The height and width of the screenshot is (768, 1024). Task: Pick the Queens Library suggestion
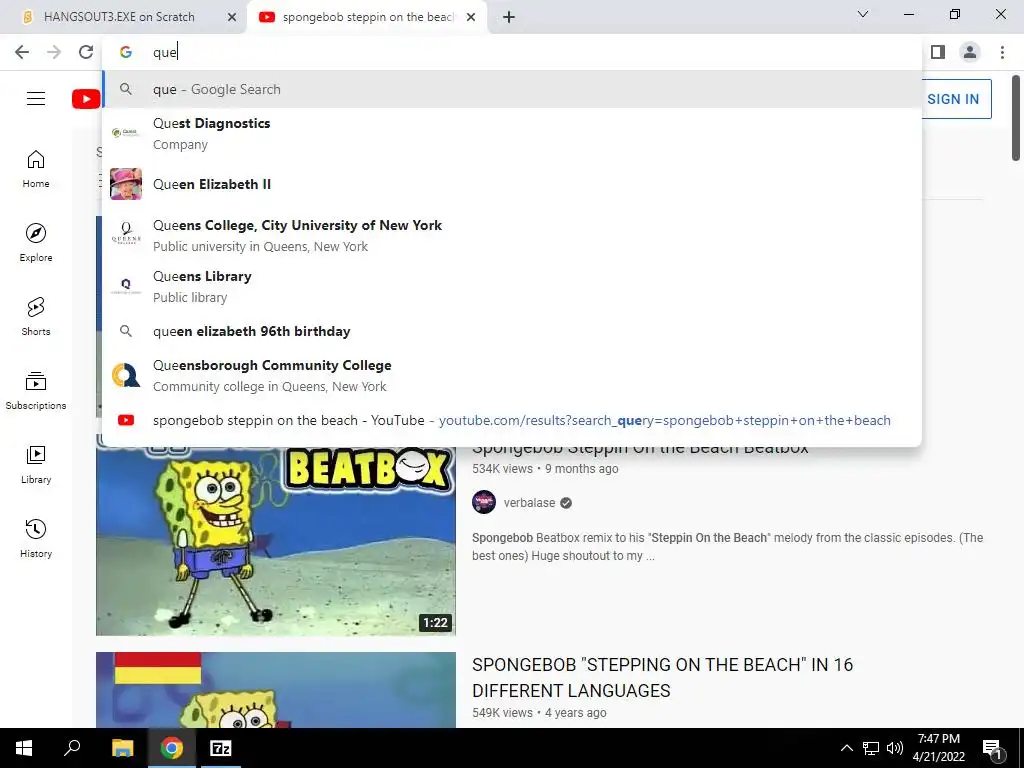pos(512,286)
